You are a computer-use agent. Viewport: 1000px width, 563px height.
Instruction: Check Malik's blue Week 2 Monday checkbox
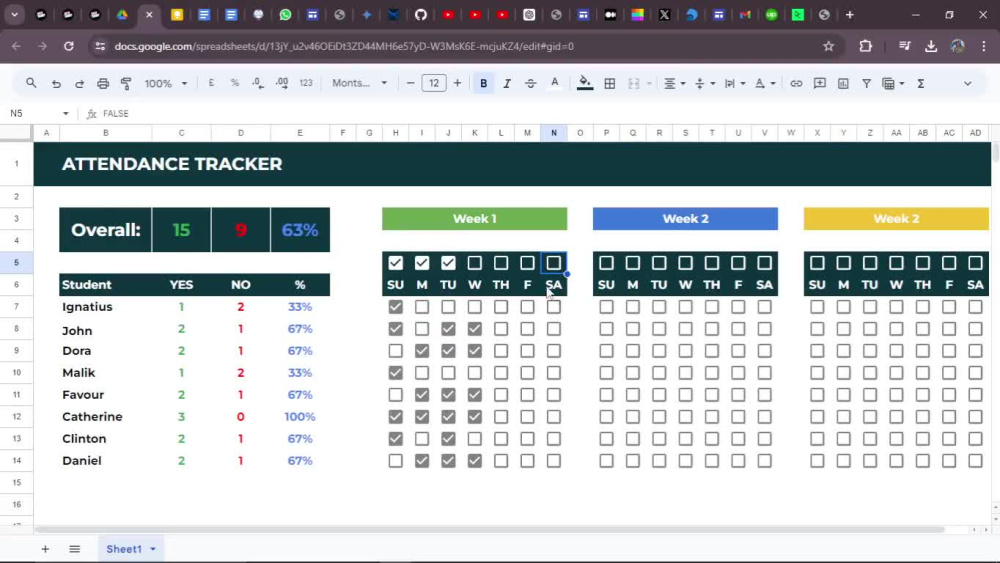coord(633,372)
